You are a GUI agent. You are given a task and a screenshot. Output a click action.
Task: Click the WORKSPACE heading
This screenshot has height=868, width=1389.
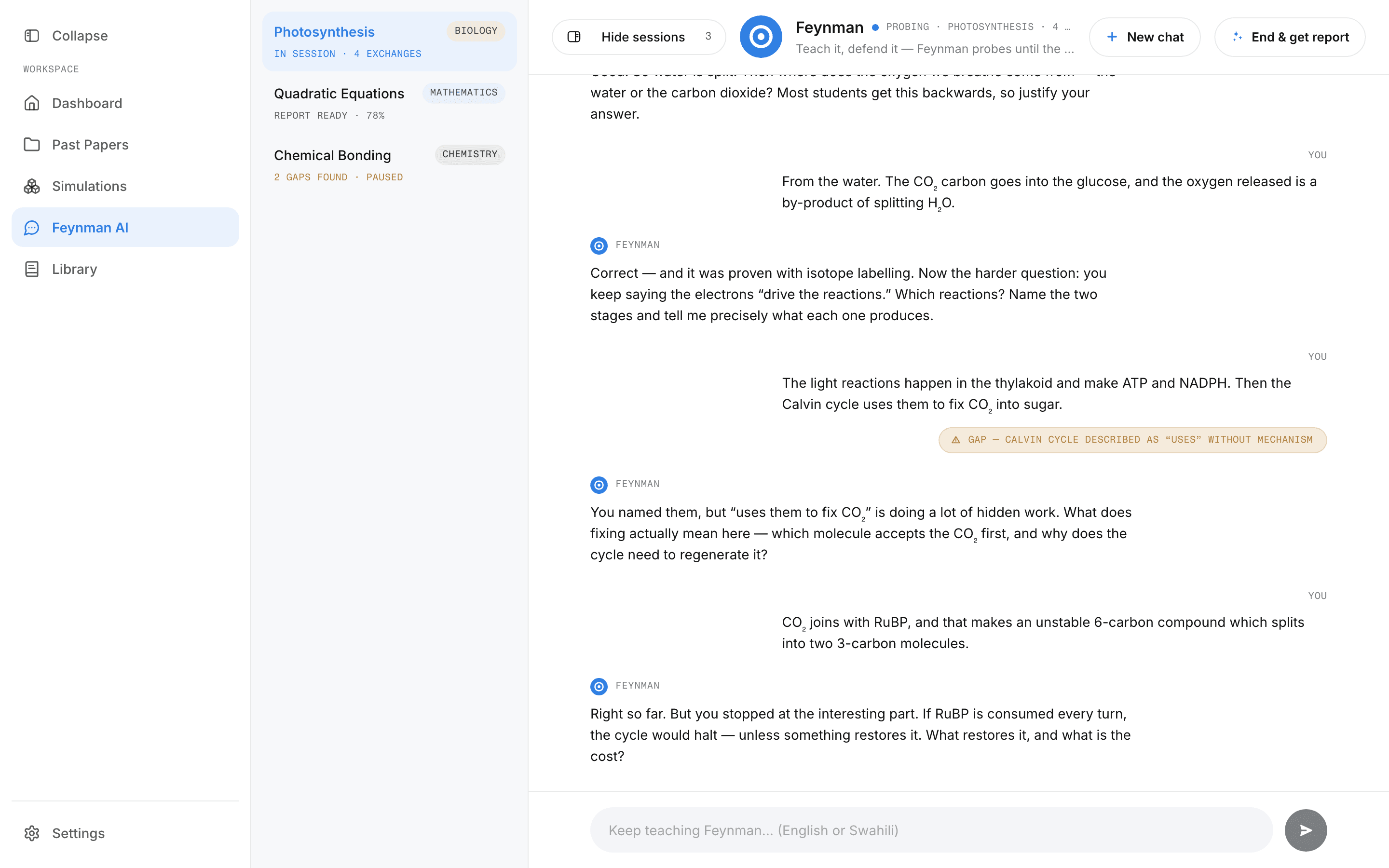pyautogui.click(x=51, y=69)
